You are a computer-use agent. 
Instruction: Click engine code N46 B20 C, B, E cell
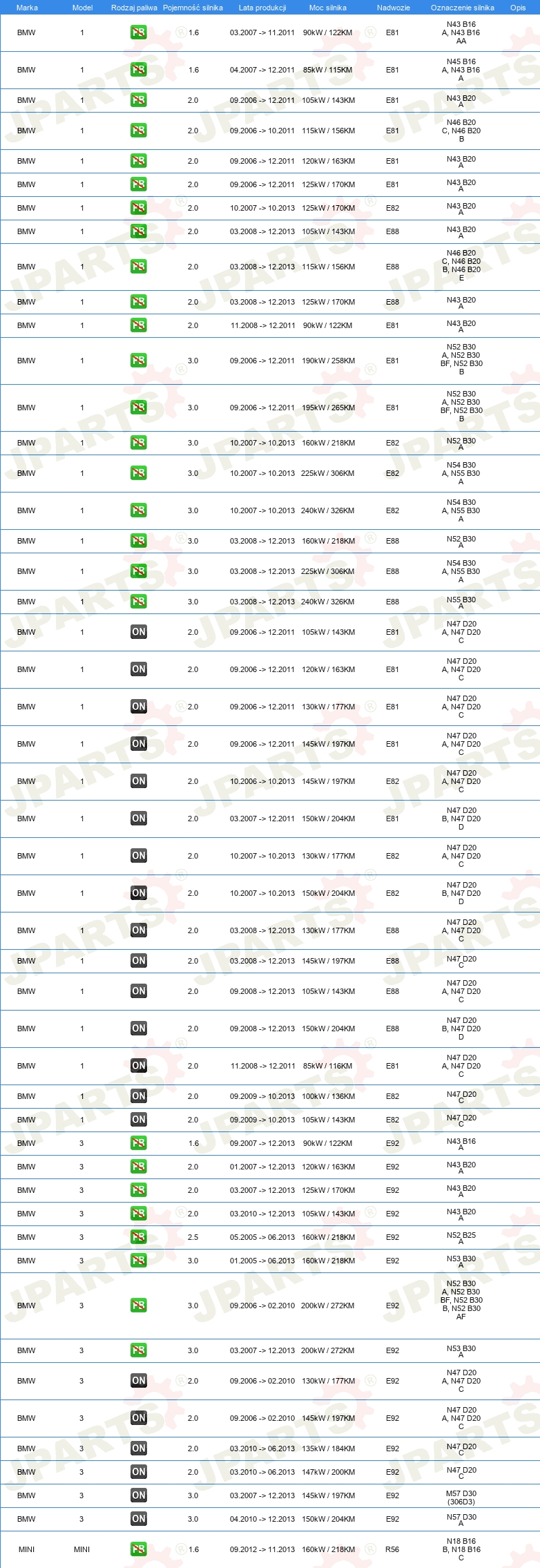[461, 265]
